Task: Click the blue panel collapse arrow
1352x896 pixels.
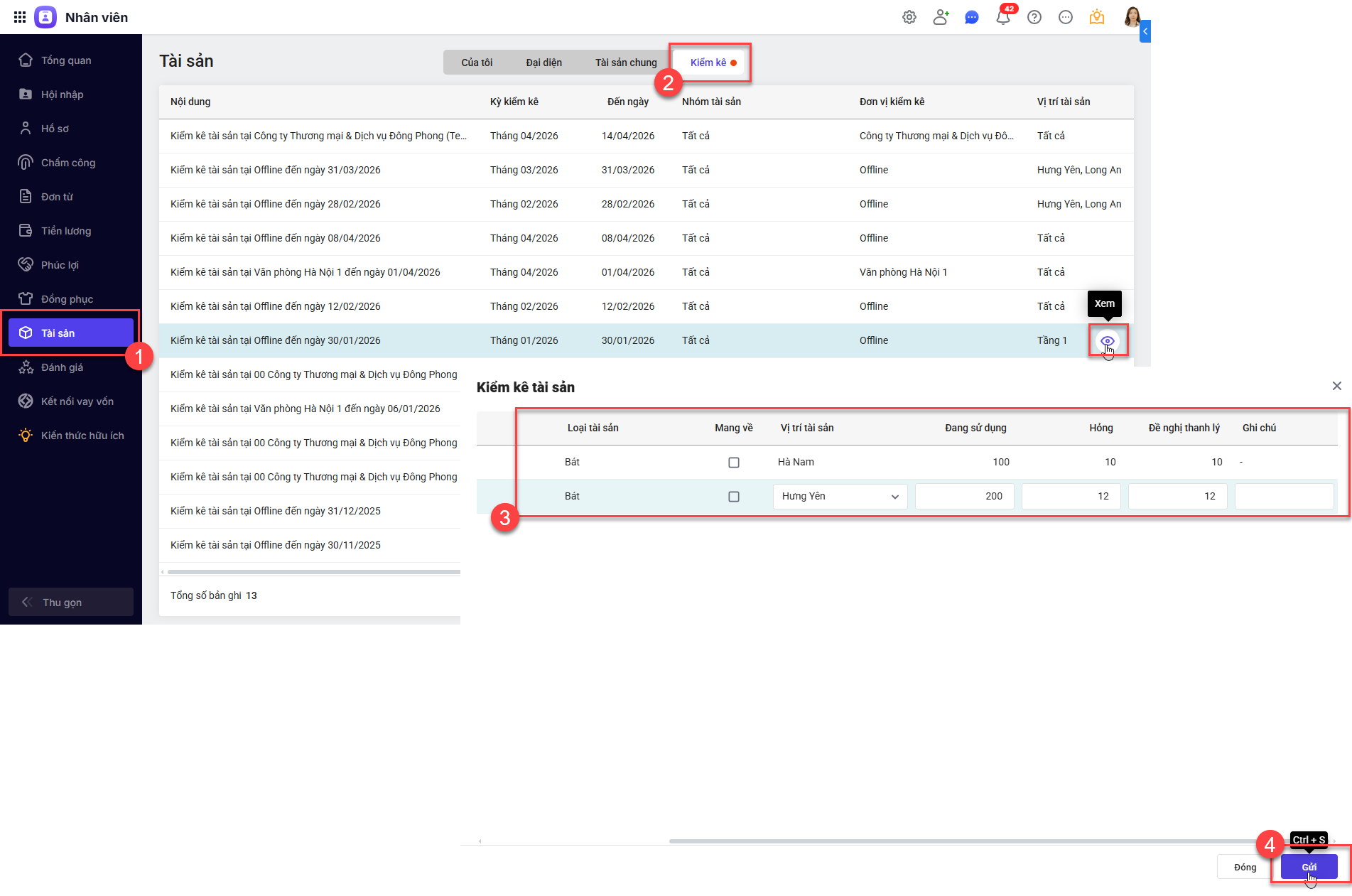Action: click(1145, 31)
